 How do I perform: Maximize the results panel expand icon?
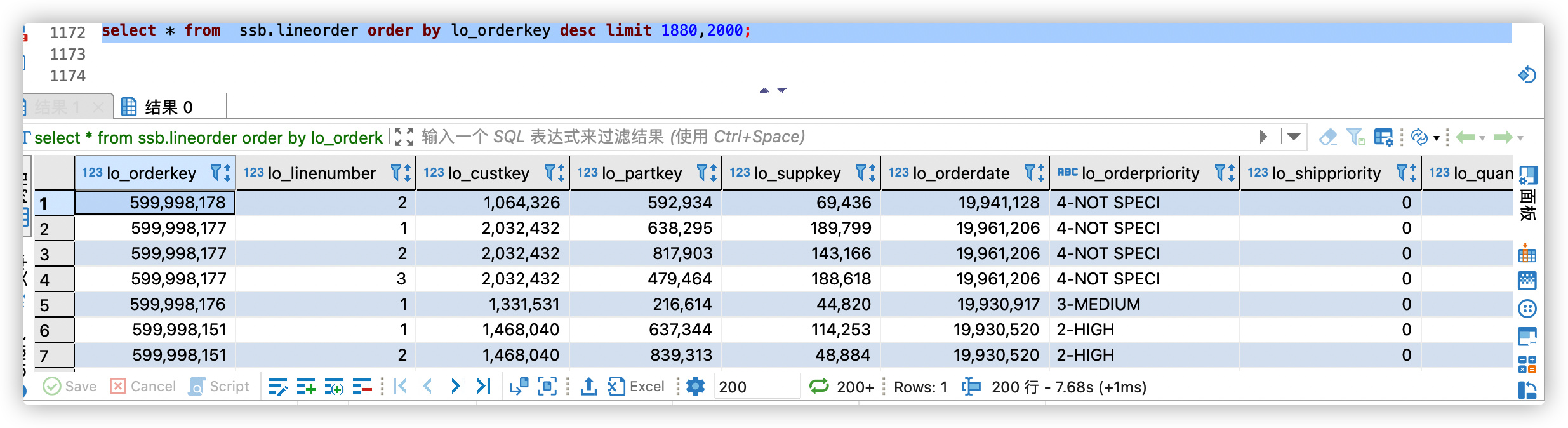[x=404, y=137]
